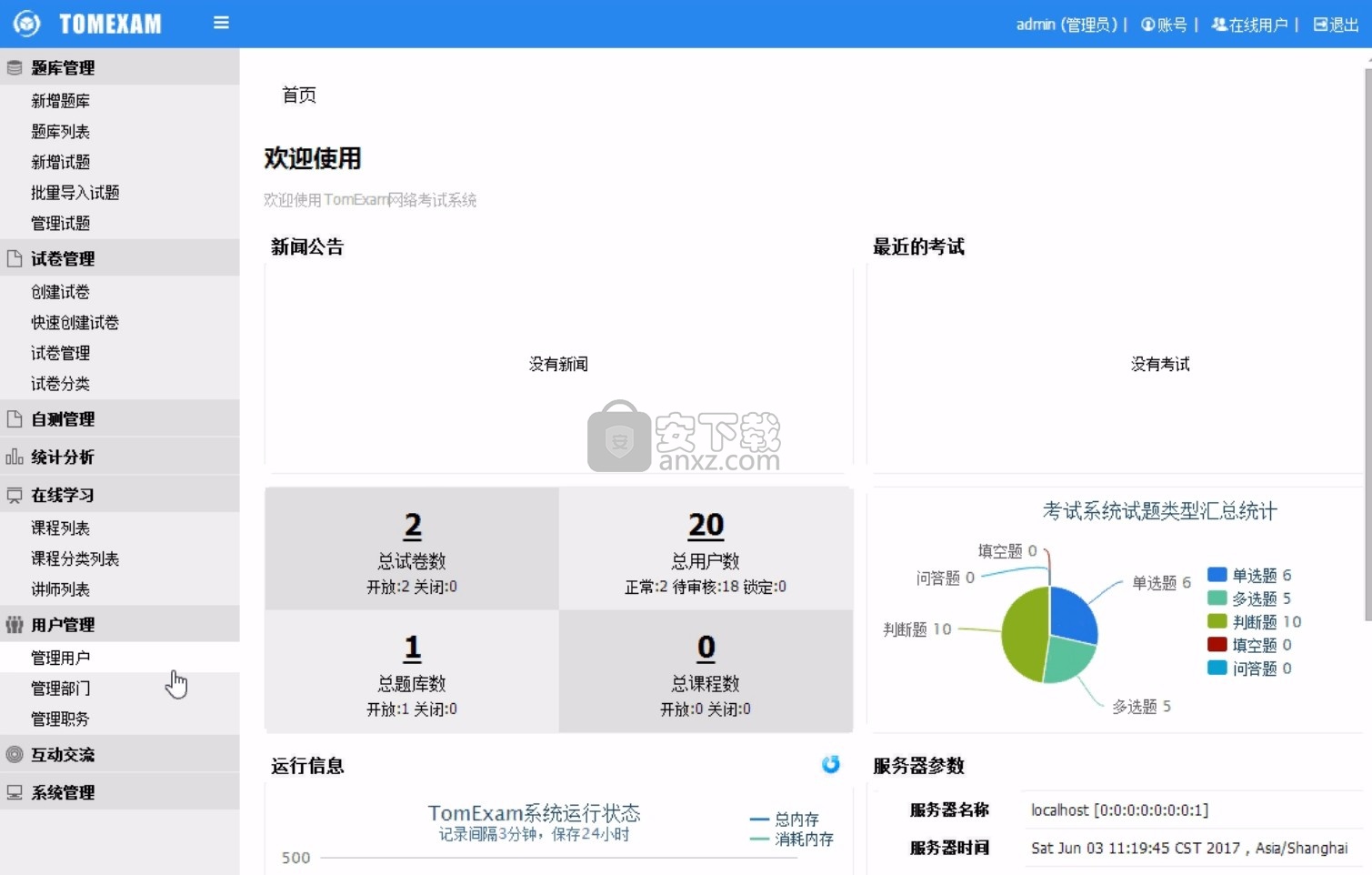Open 管理用户 in sidebar
1372x875 pixels.
[60, 658]
